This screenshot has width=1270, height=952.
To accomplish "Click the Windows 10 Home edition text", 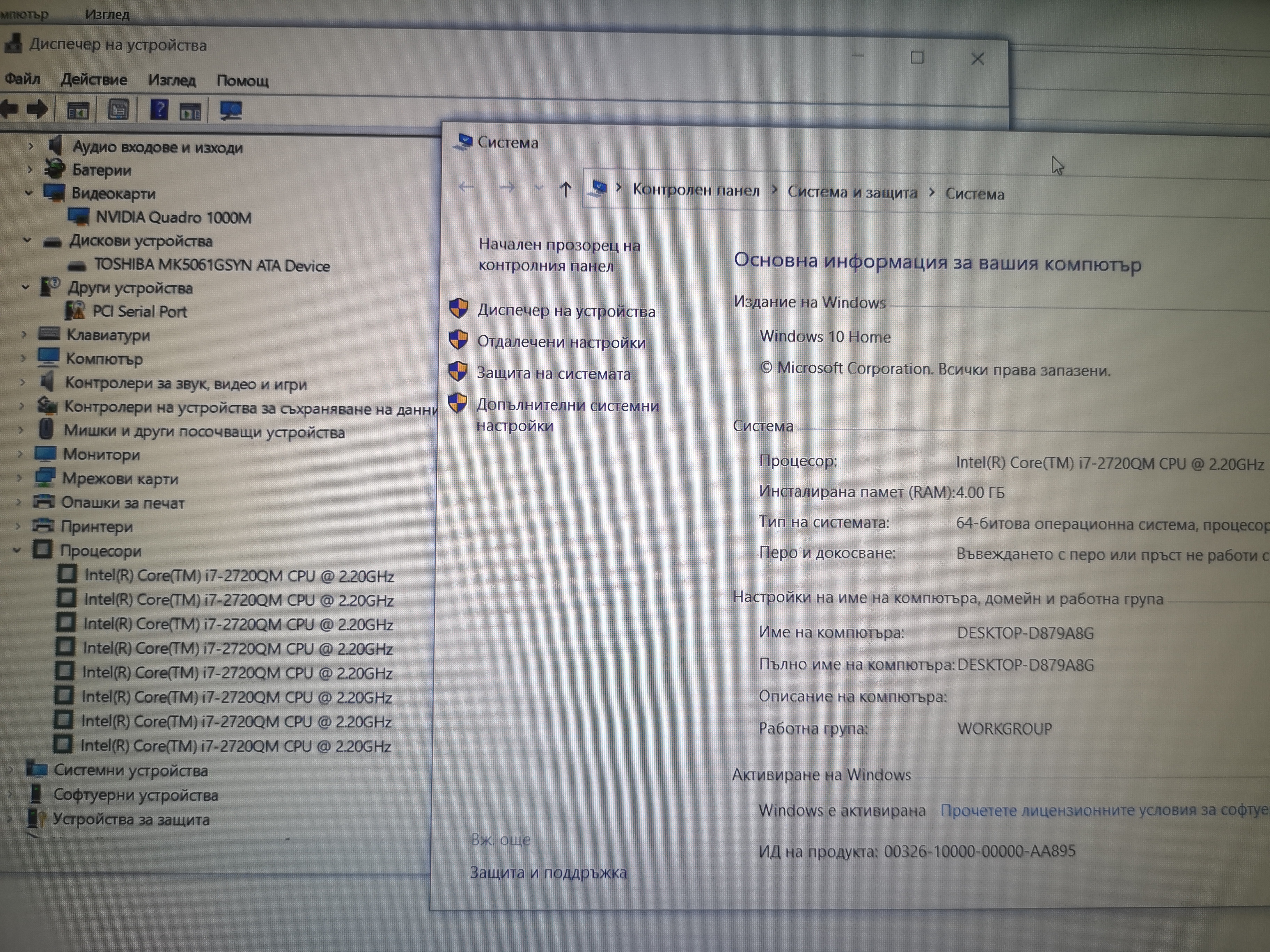I will tap(825, 336).
